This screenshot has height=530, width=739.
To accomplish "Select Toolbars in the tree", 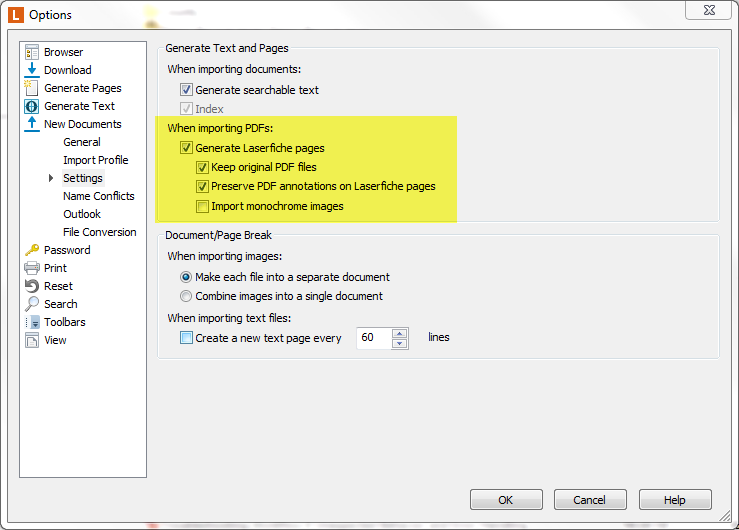I will [65, 322].
